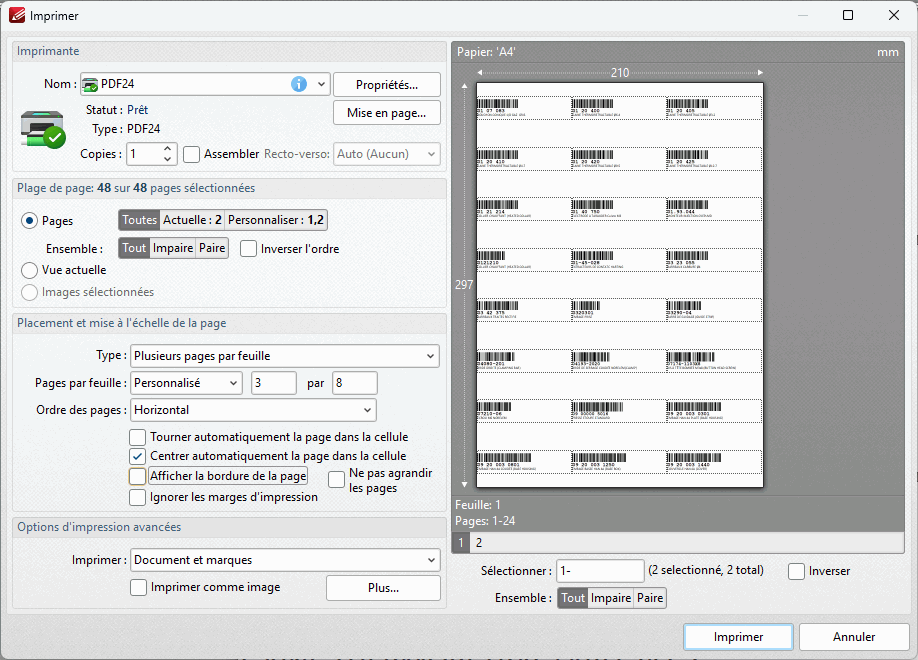Expand the 'Ordre des pages' dropdown
Viewport: 918px width, 660px height.
(253, 410)
